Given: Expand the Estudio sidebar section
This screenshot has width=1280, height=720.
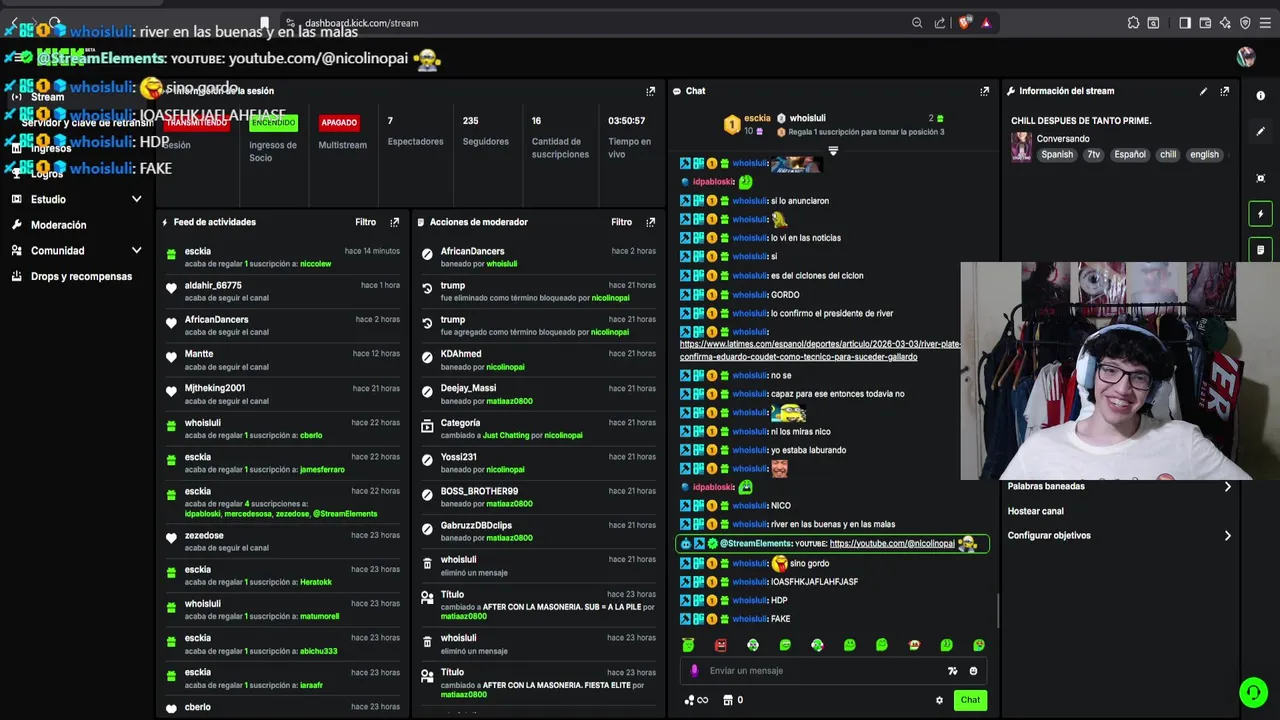Looking at the screenshot, I should pyautogui.click(x=136, y=199).
